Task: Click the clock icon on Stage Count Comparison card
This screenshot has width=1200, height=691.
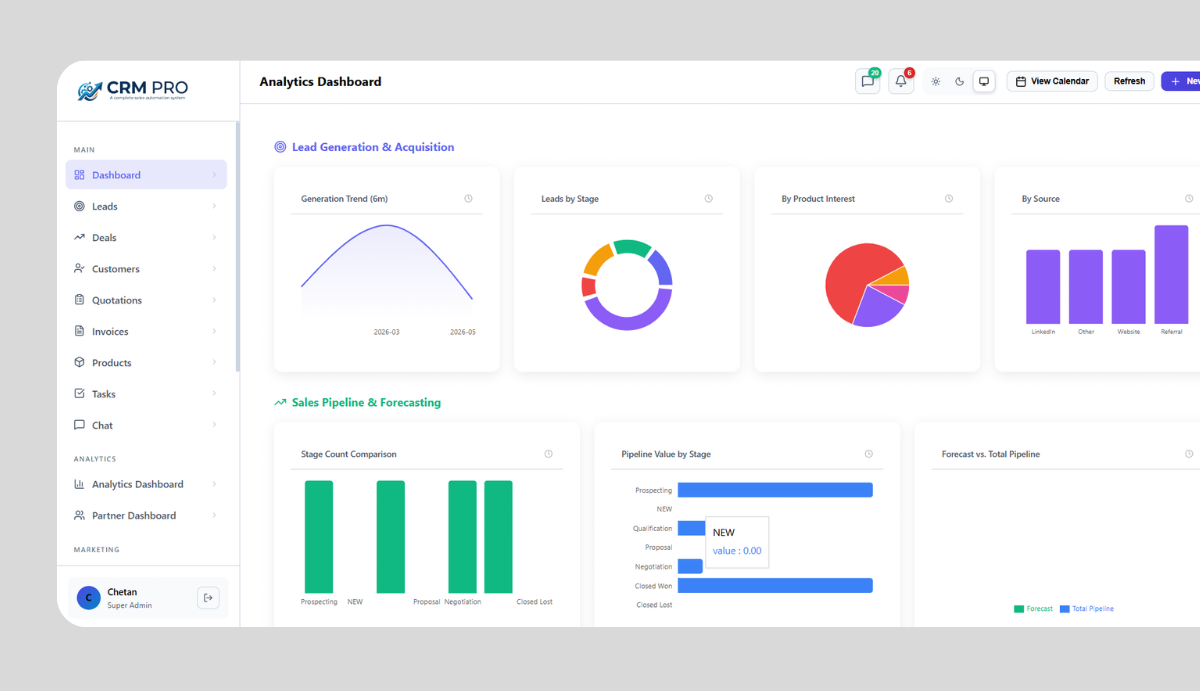Action: [548, 454]
